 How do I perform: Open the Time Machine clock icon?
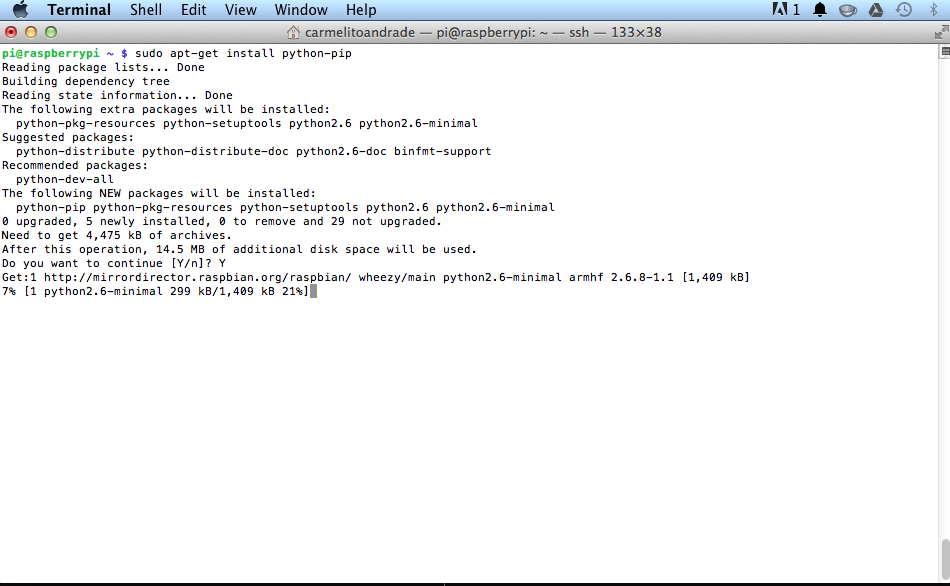tap(903, 10)
